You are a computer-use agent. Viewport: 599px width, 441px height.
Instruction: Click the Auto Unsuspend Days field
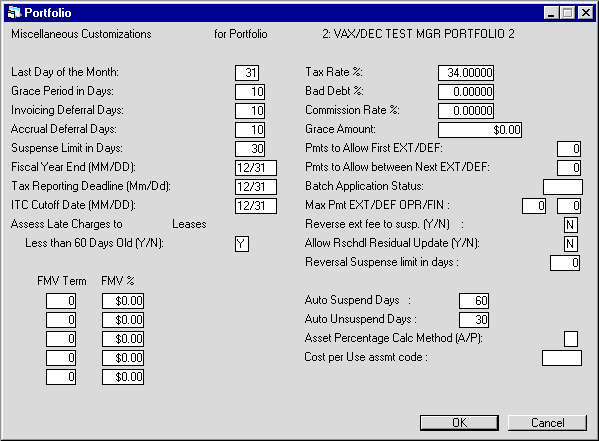(474, 320)
